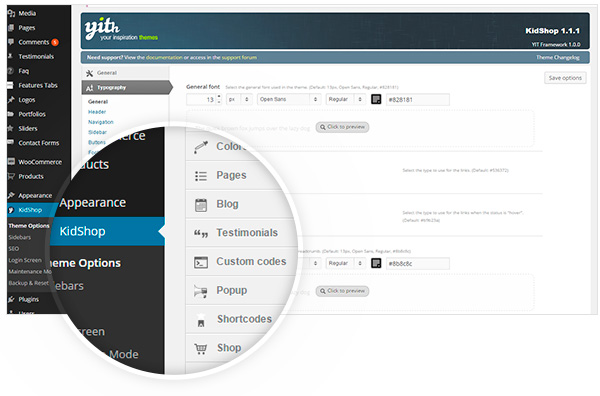This screenshot has height=396, width=600.
Task: Open the documentation link
Action: click(164, 57)
